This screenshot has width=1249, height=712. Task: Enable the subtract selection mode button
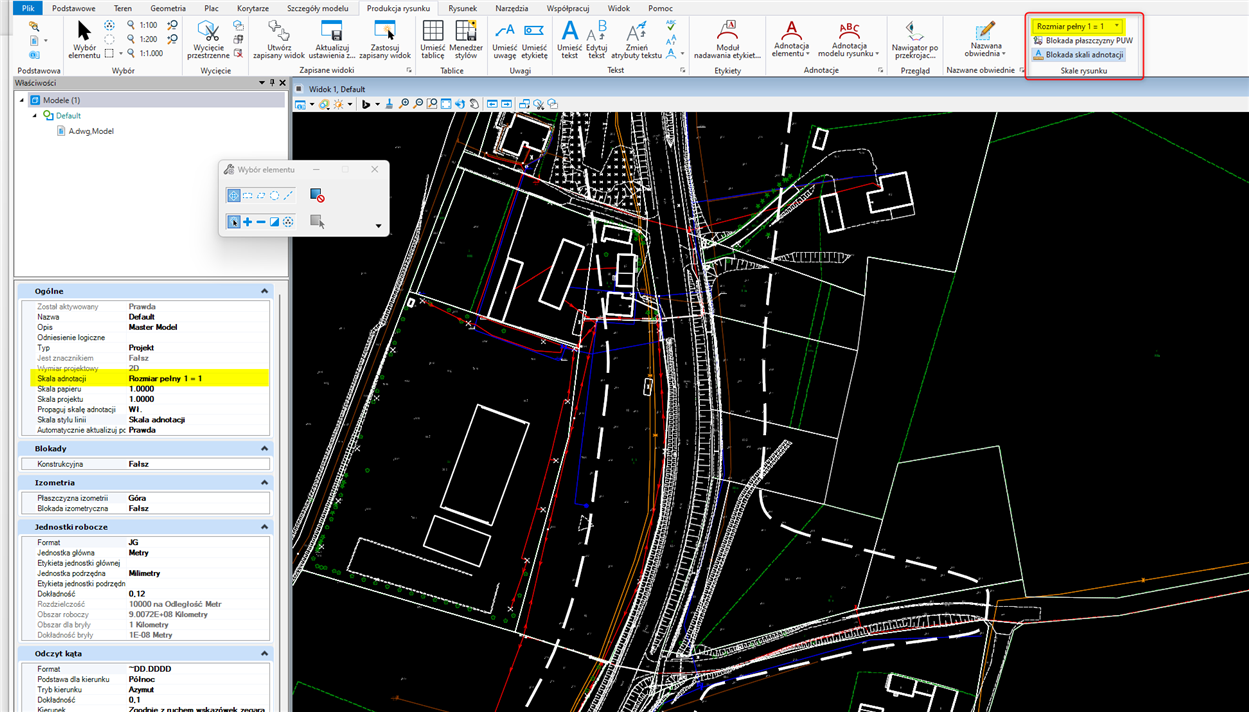click(261, 222)
